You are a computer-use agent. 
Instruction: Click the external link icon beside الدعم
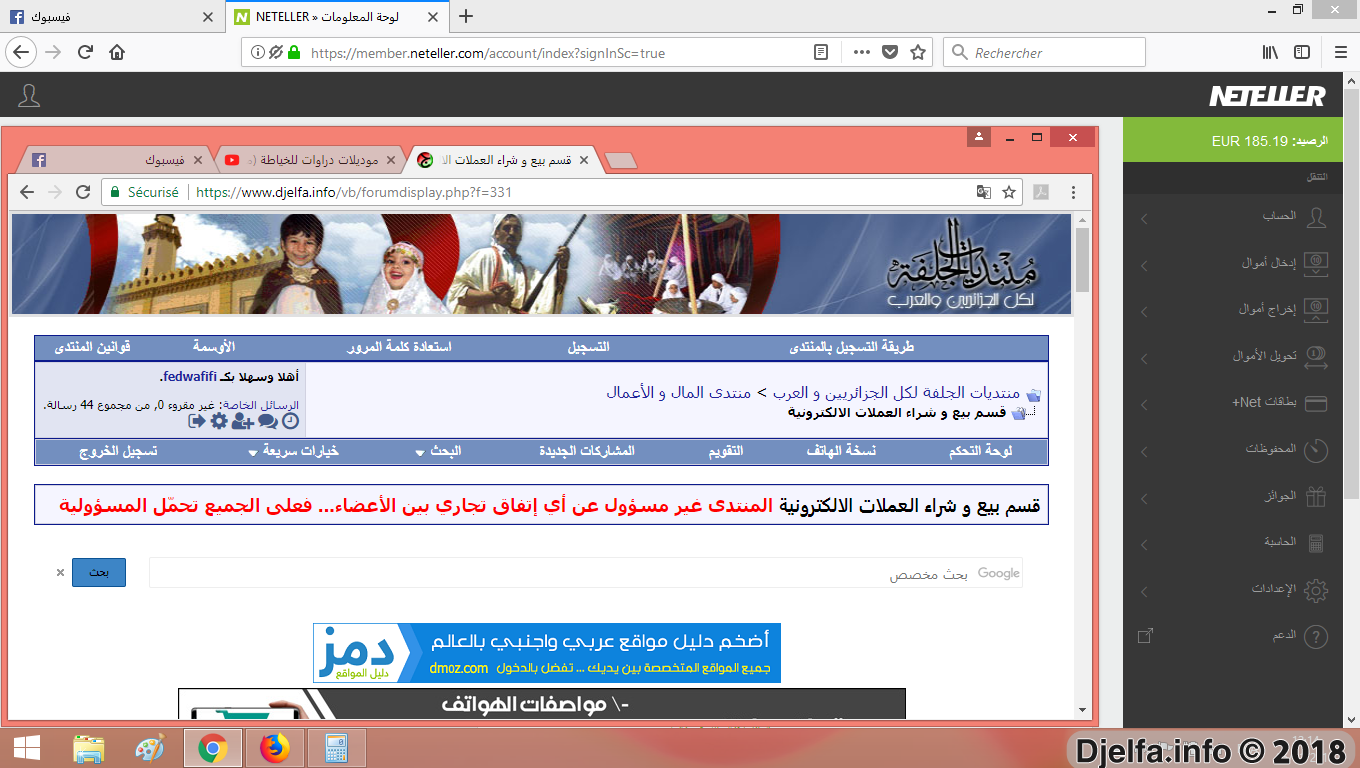(1146, 636)
